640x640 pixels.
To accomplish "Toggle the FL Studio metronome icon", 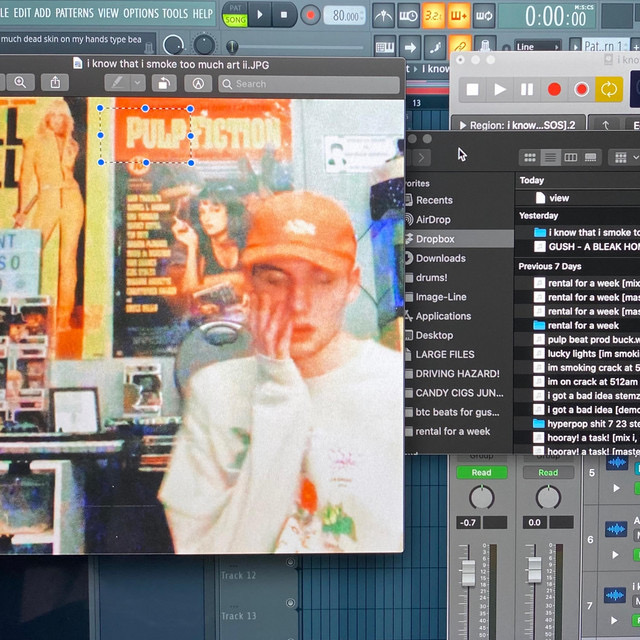I will (383, 16).
